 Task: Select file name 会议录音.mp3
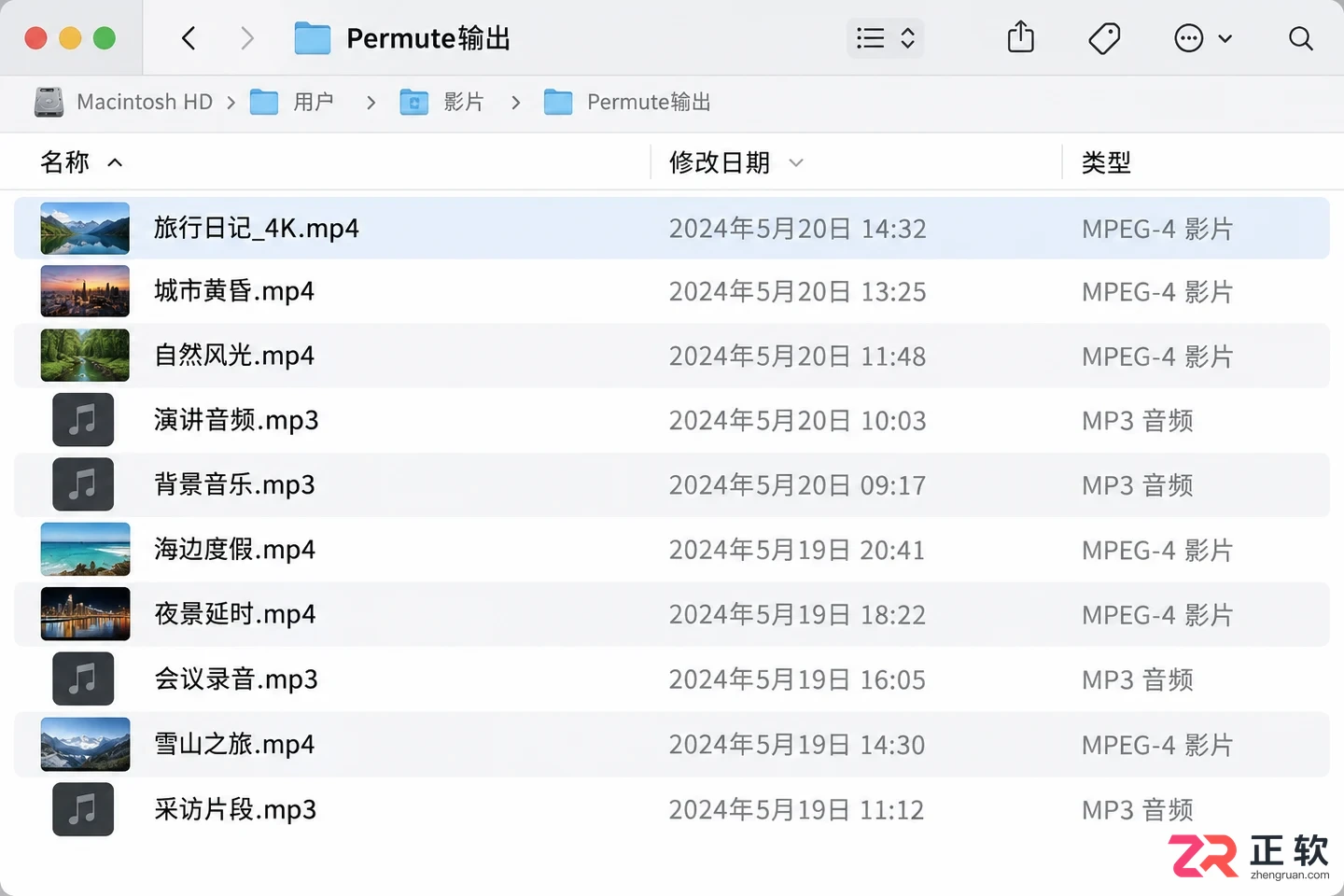pyautogui.click(x=236, y=679)
